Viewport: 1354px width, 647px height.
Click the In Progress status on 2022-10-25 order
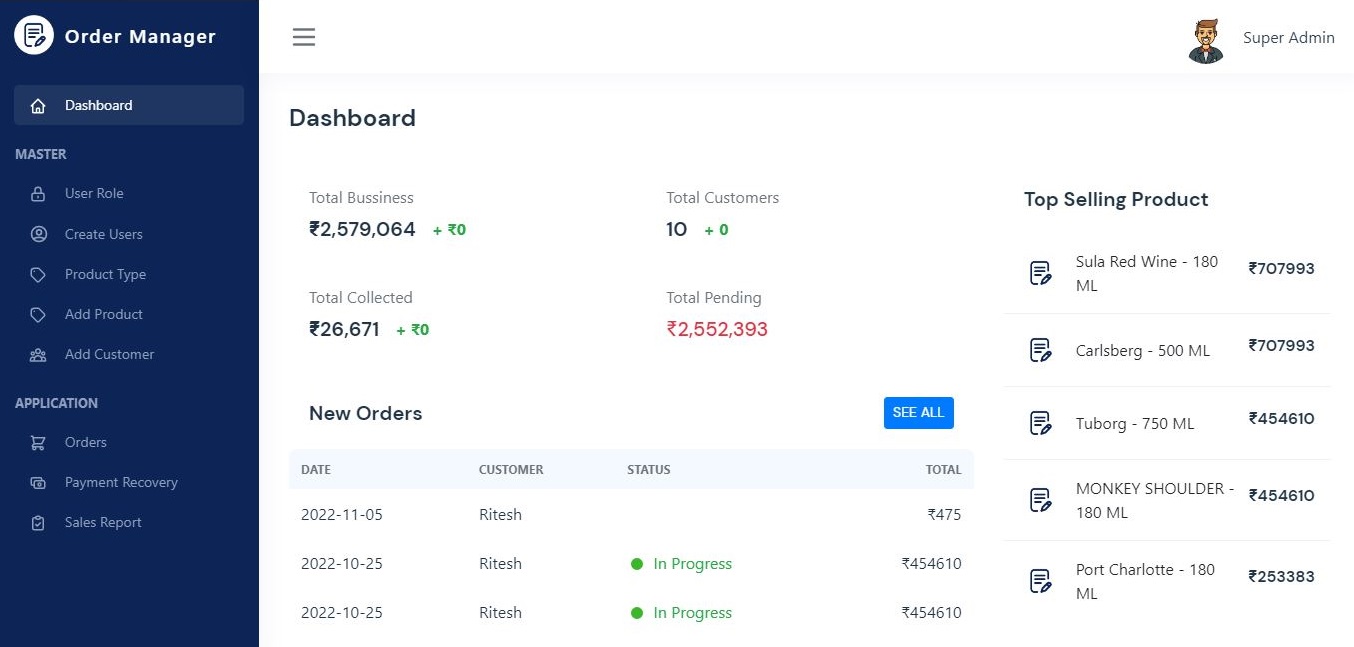[x=692, y=563]
